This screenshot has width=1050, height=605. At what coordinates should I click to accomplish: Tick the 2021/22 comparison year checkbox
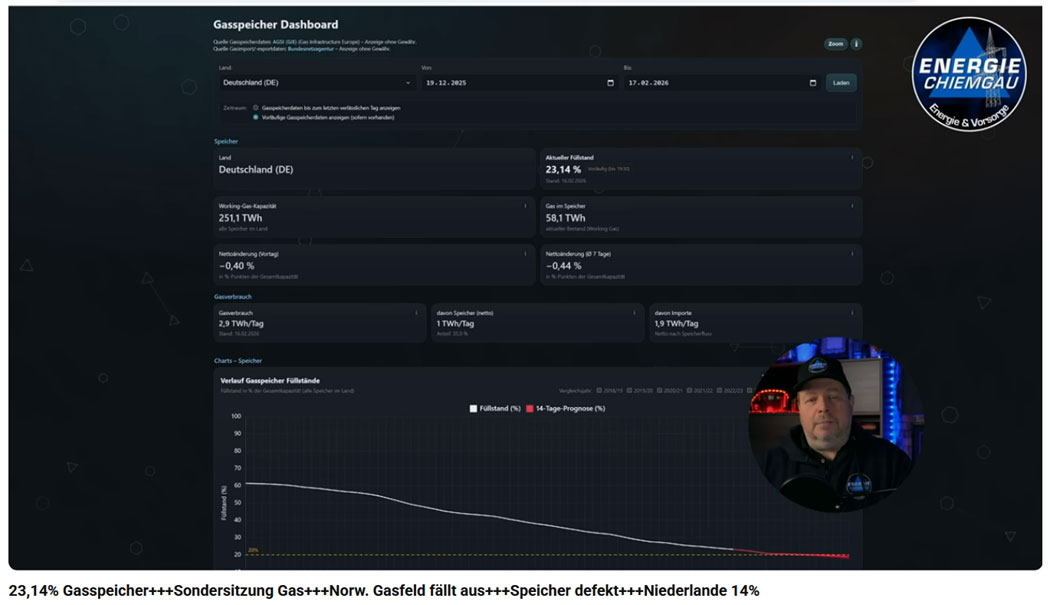click(x=690, y=390)
